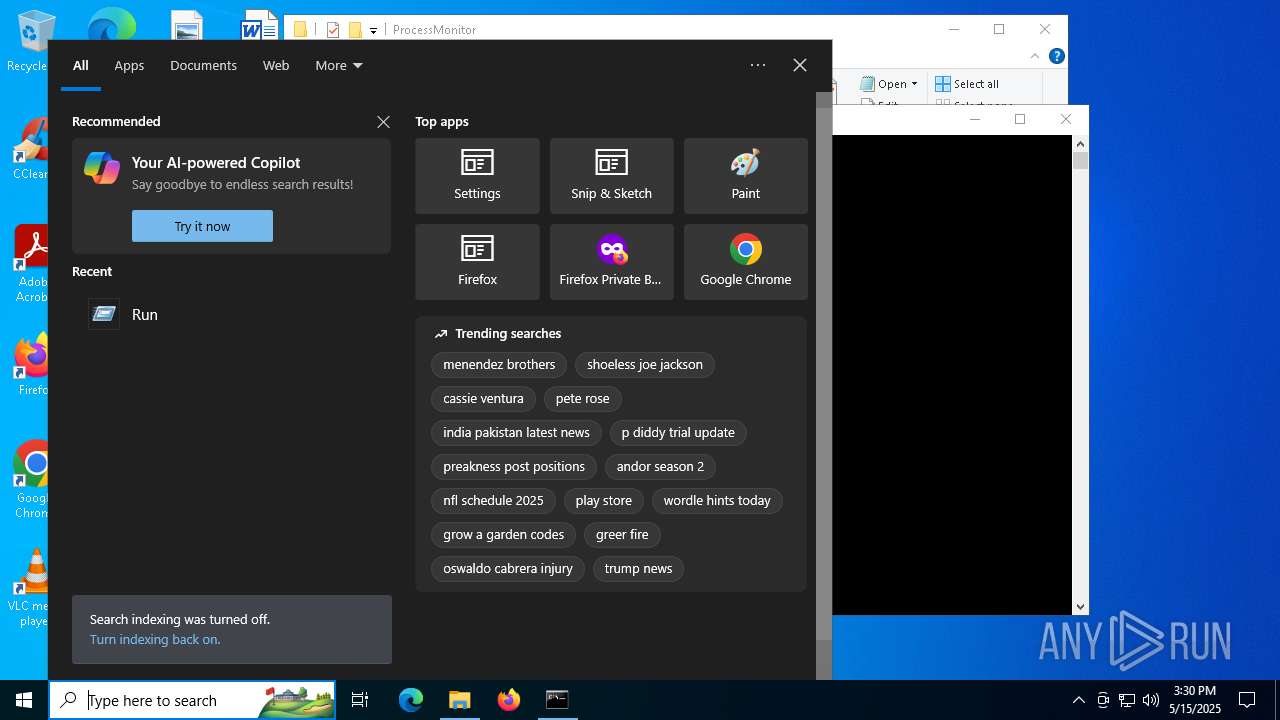Open the Windows Start menu
1280x720 pixels.
[x=24, y=700]
